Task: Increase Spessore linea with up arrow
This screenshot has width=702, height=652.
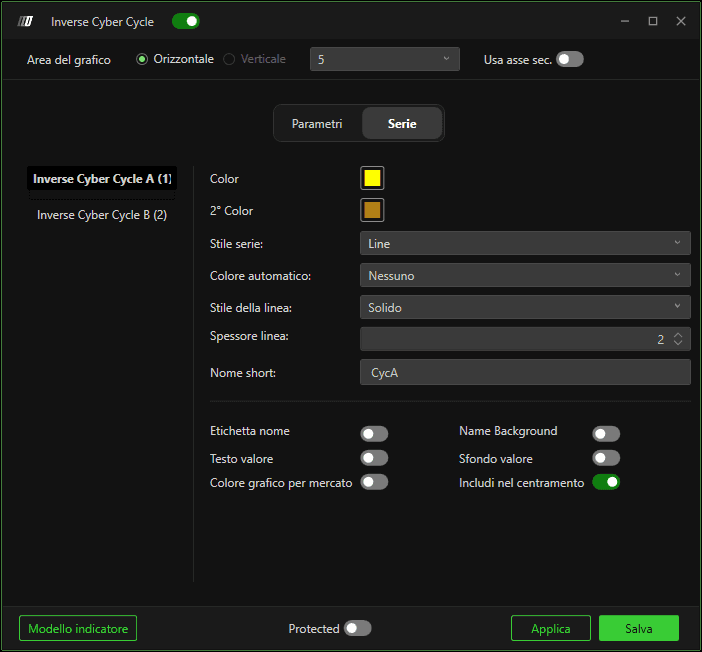Action: click(678, 335)
